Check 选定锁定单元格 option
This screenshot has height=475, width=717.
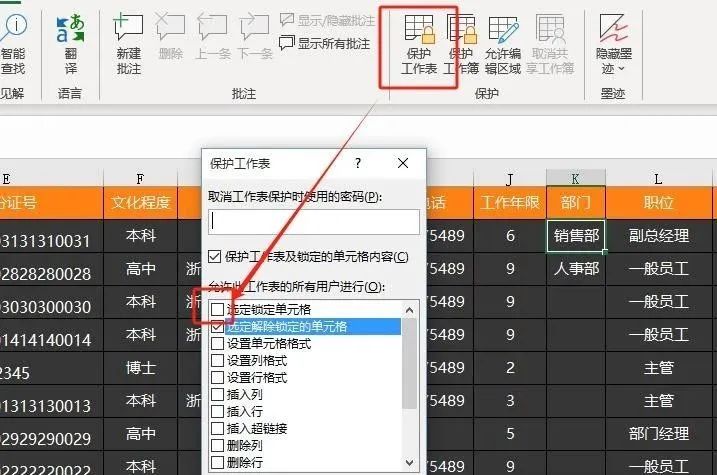coord(217,310)
